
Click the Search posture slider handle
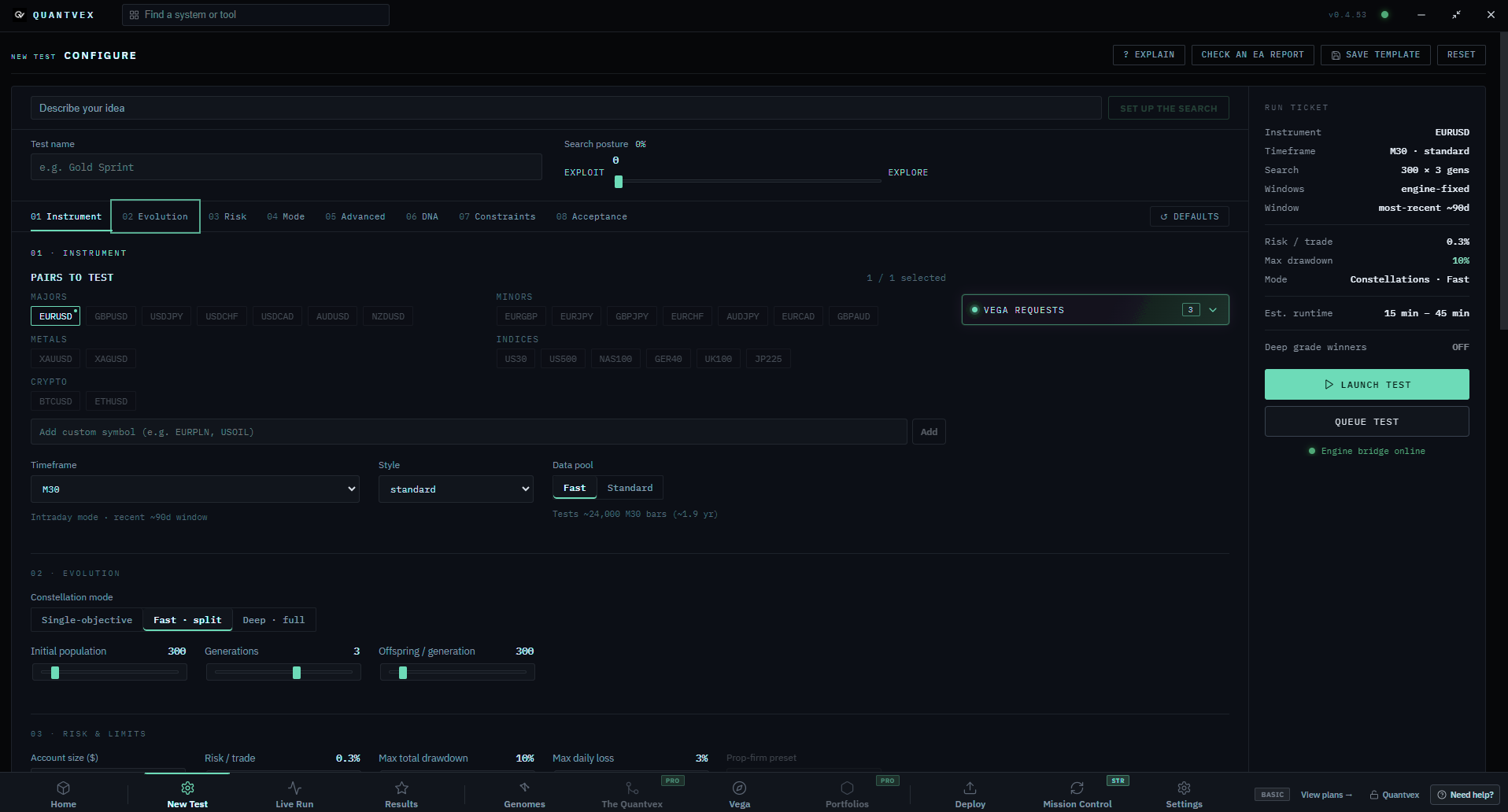pyautogui.click(x=619, y=182)
